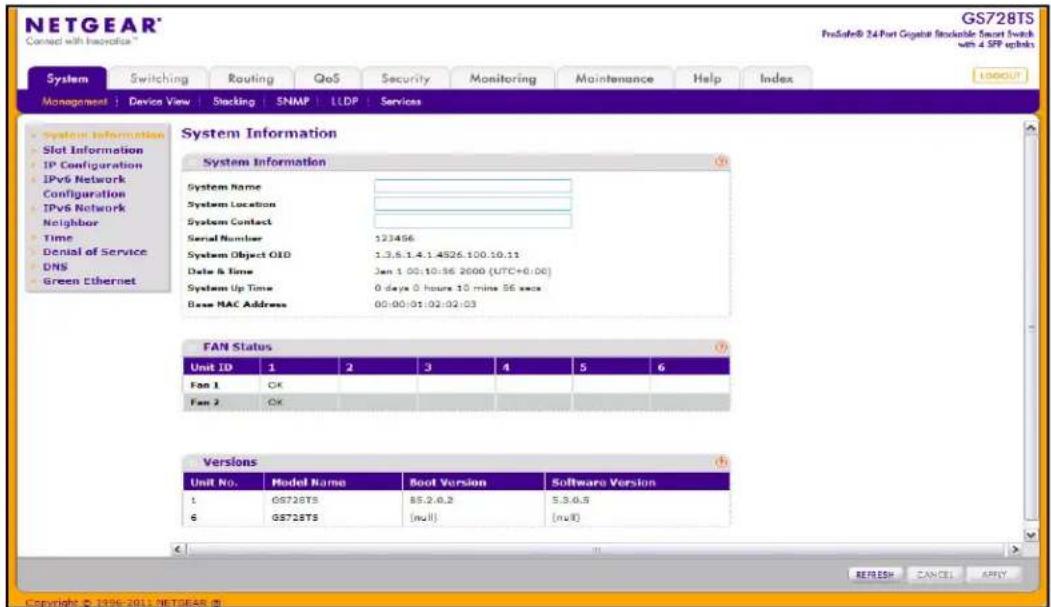This screenshot has width=1051, height=607.
Task: Click the horizontal scrollbar track
Action: tap(597, 549)
